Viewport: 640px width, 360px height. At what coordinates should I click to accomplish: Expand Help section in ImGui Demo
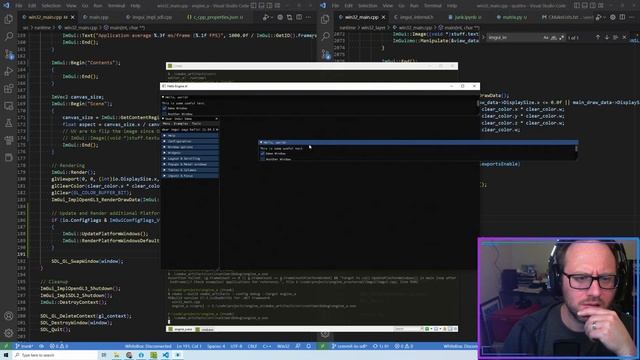point(190,136)
